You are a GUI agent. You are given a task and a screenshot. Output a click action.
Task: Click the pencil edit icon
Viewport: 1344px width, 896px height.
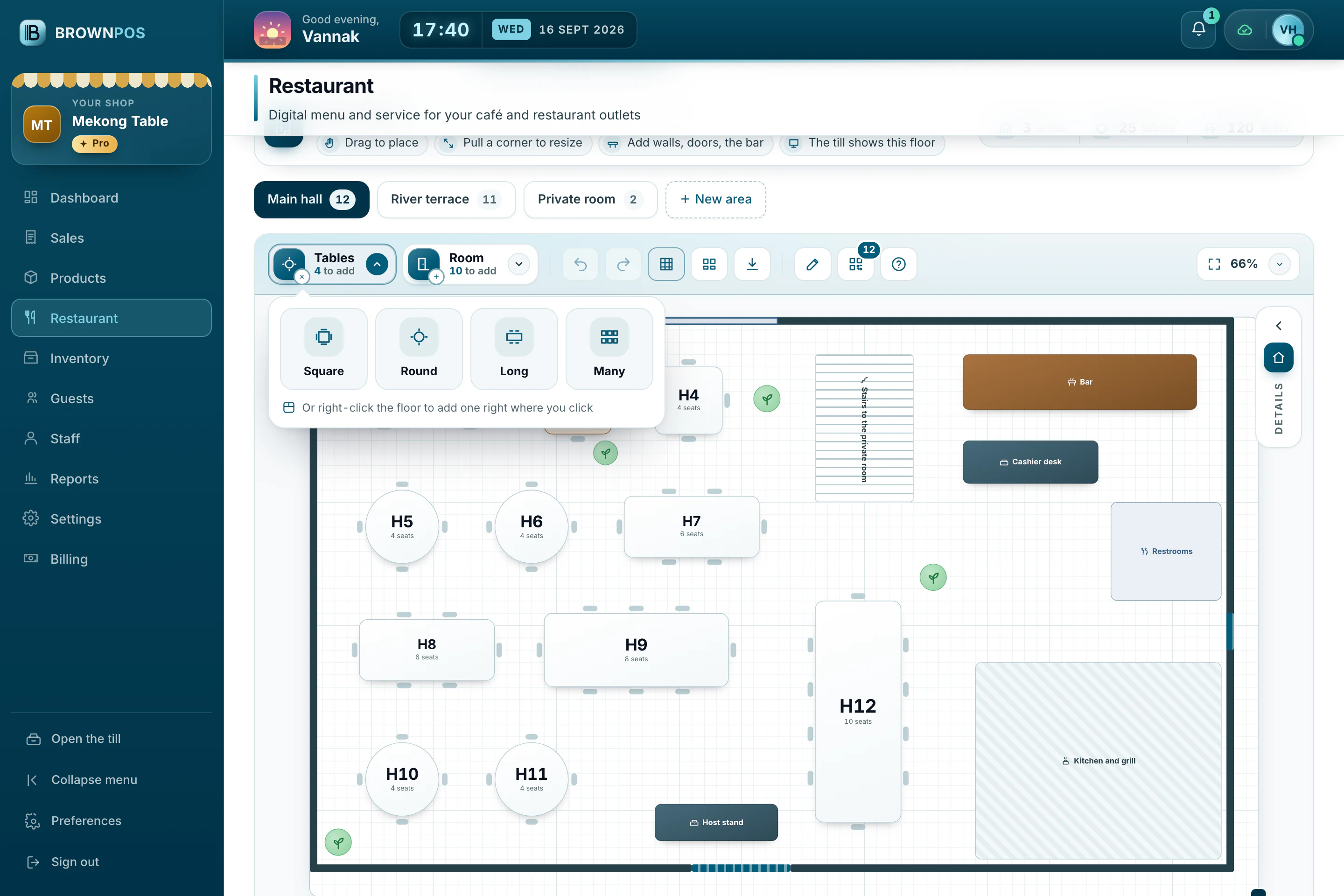(x=812, y=264)
